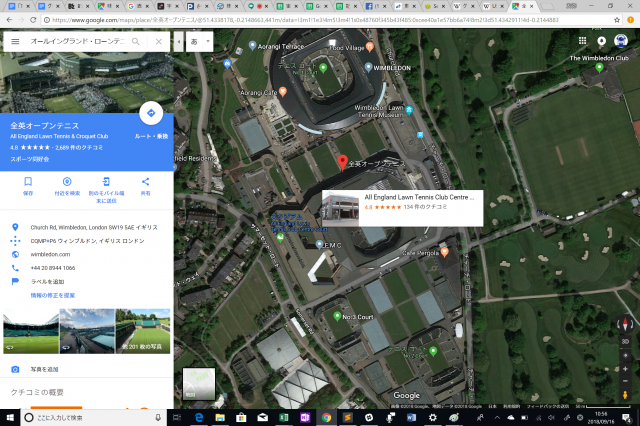Open Microsoft Edge from taskbar
Viewport: 640px width, 426px height.
(199, 417)
